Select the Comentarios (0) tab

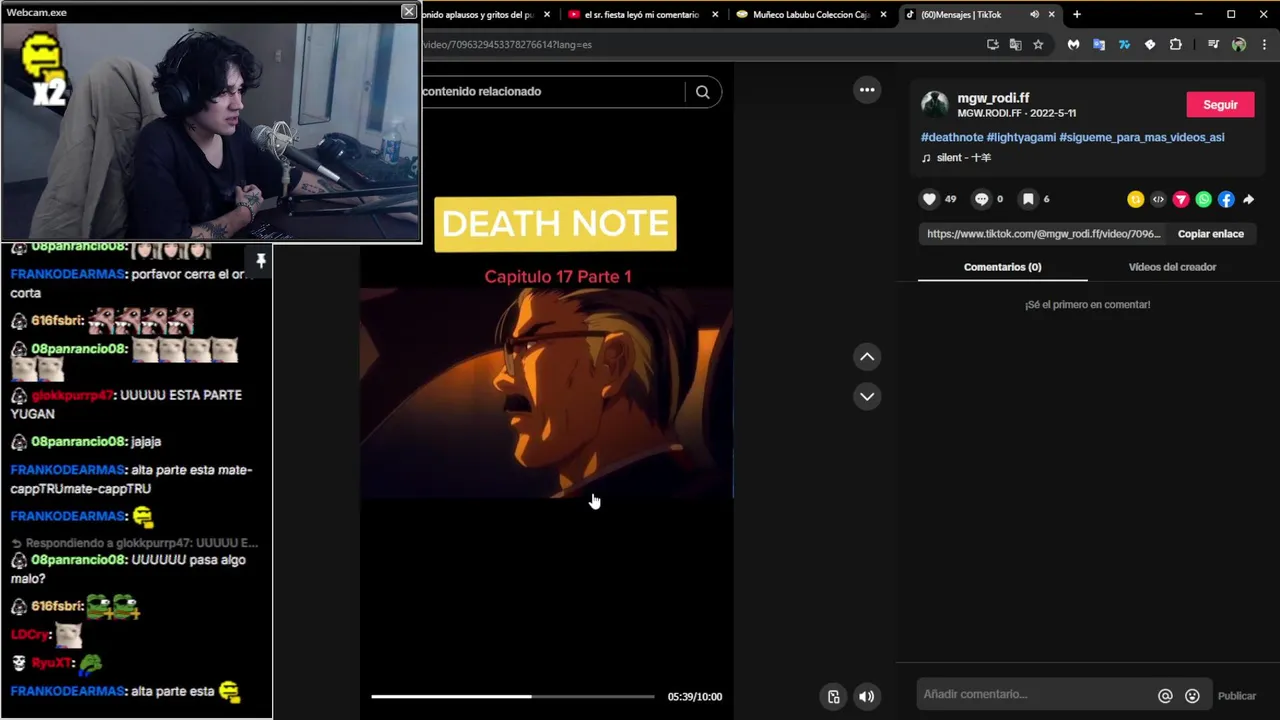(x=1002, y=267)
